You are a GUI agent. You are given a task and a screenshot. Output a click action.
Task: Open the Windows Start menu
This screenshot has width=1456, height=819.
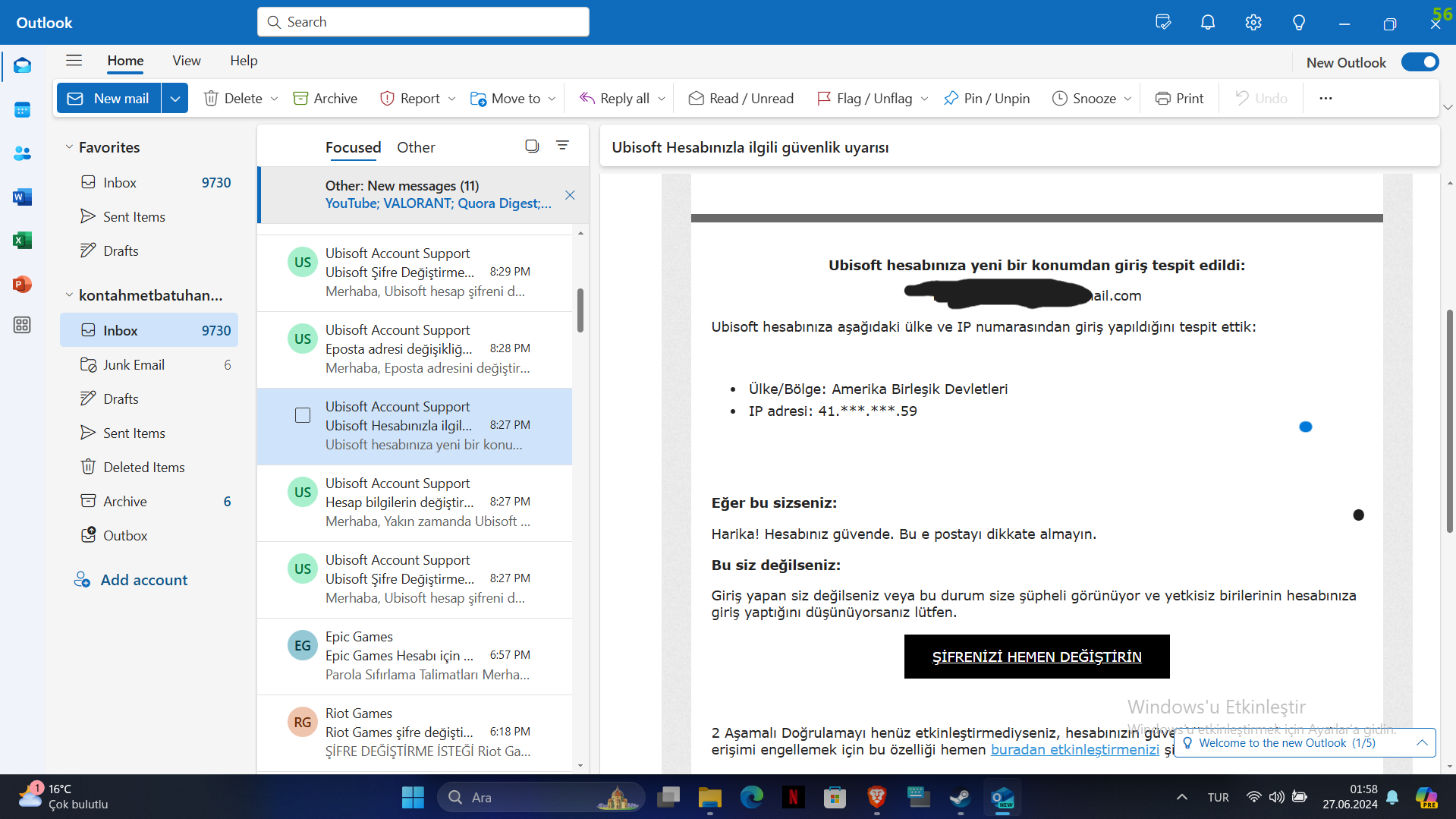[x=413, y=798]
